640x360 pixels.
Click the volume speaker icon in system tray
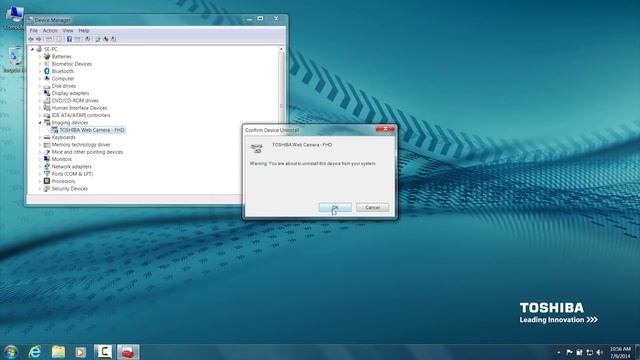599,352
